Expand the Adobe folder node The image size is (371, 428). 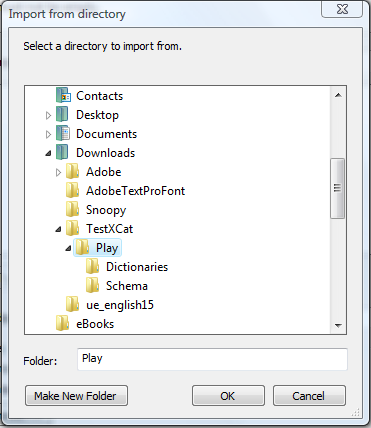click(58, 172)
